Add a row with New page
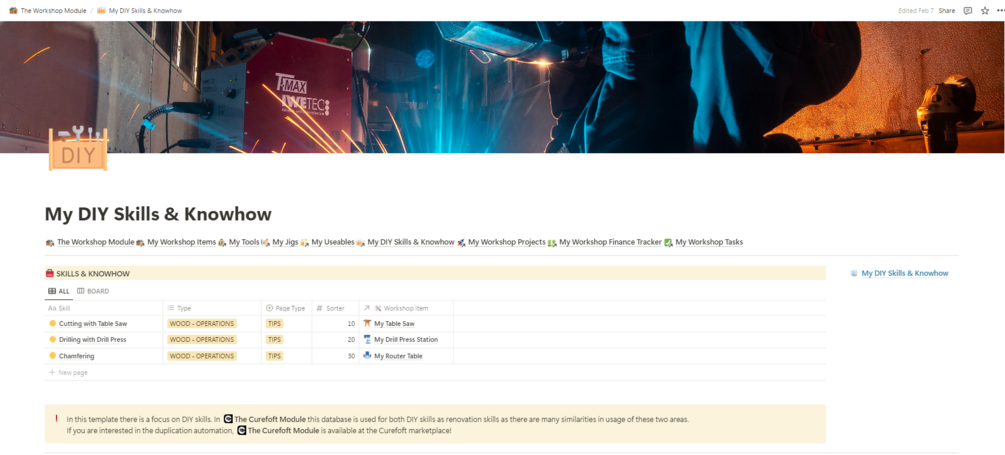Screen dimensions: 1005x455 [x=69, y=372]
